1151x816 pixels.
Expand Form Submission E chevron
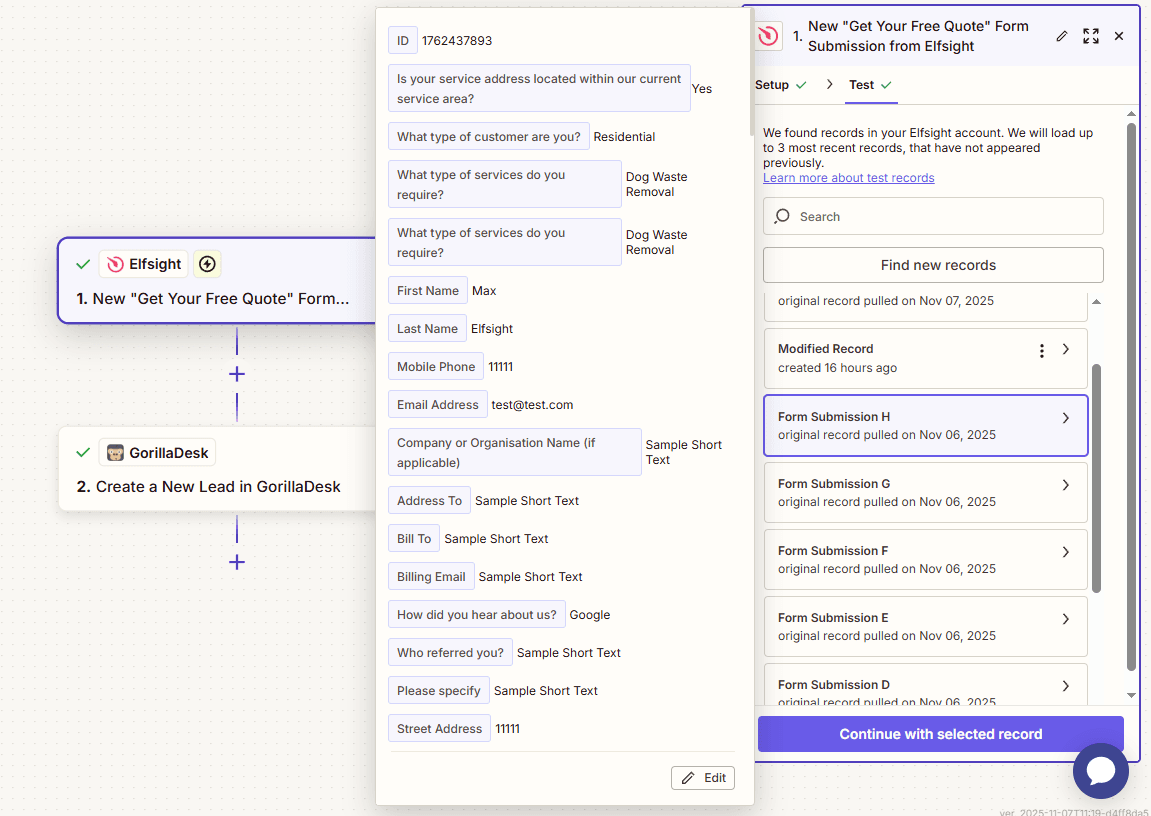pos(1066,619)
